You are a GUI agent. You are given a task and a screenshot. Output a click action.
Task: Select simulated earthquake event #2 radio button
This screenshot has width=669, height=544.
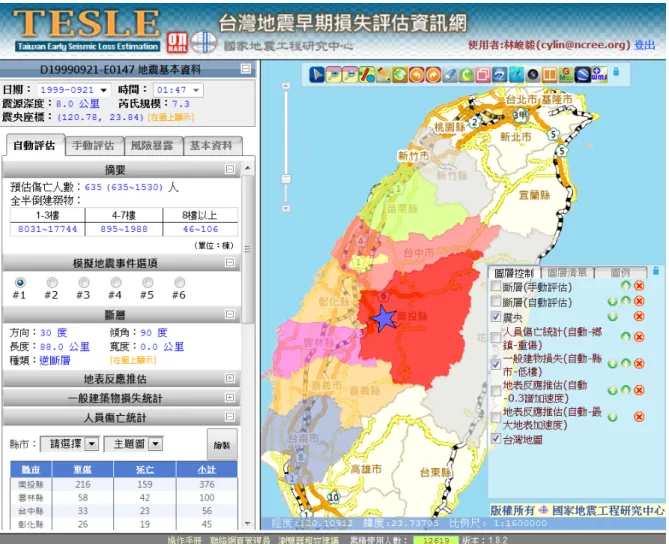52,282
